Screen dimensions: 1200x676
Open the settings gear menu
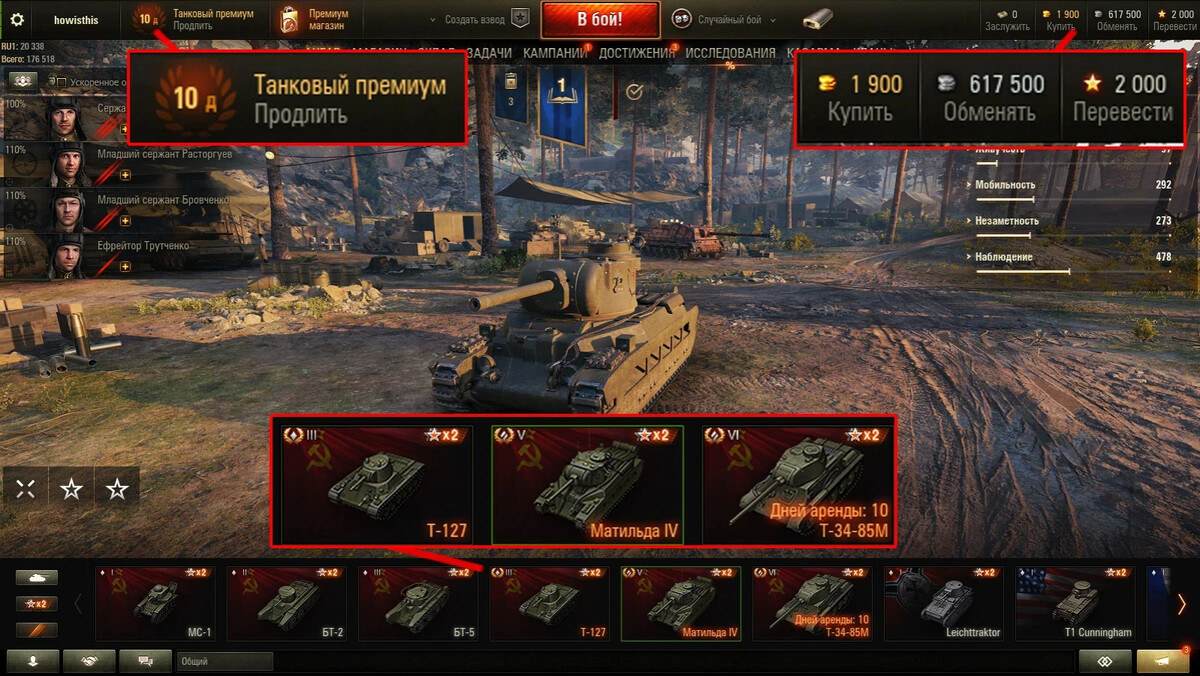tap(16, 19)
